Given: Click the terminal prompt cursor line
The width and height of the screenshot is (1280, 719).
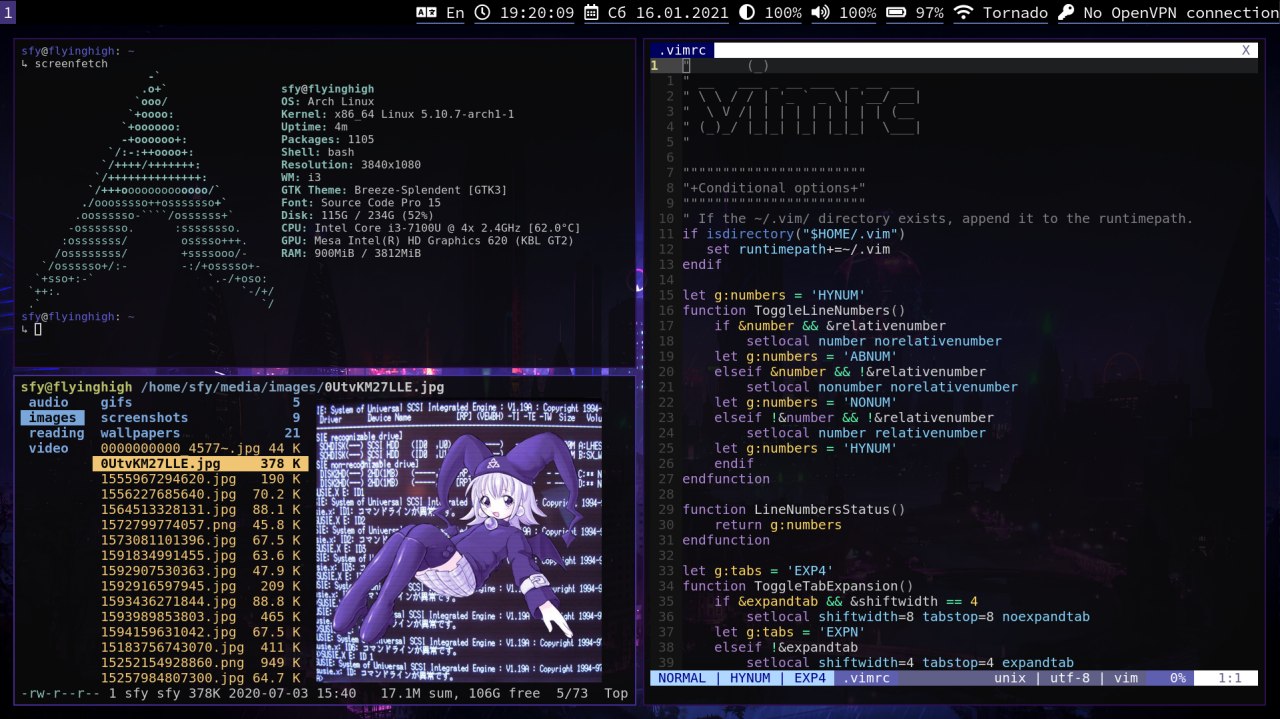Looking at the screenshot, I should [x=31, y=329].
